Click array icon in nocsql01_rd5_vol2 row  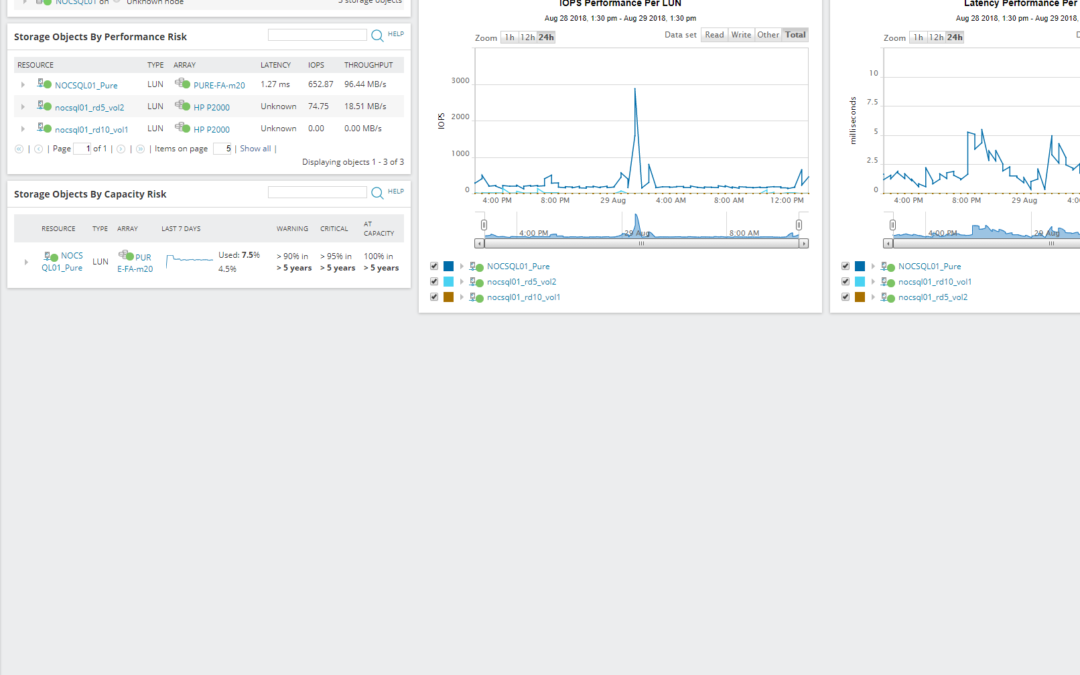[183, 106]
